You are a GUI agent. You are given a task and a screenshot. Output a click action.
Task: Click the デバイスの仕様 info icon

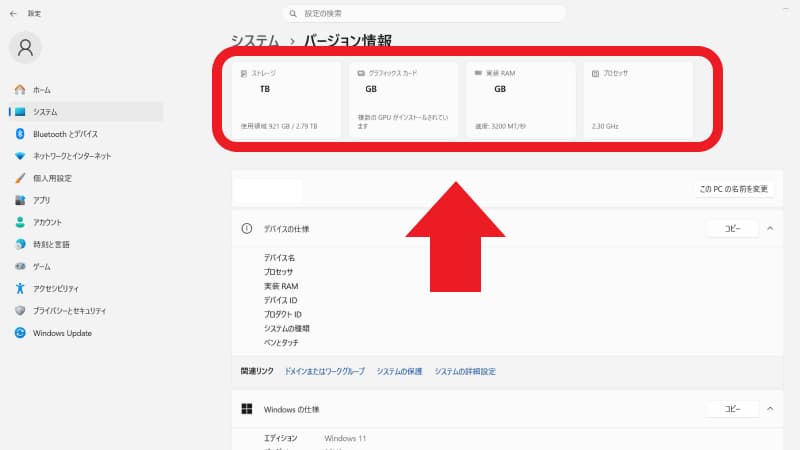pyautogui.click(x=246, y=229)
